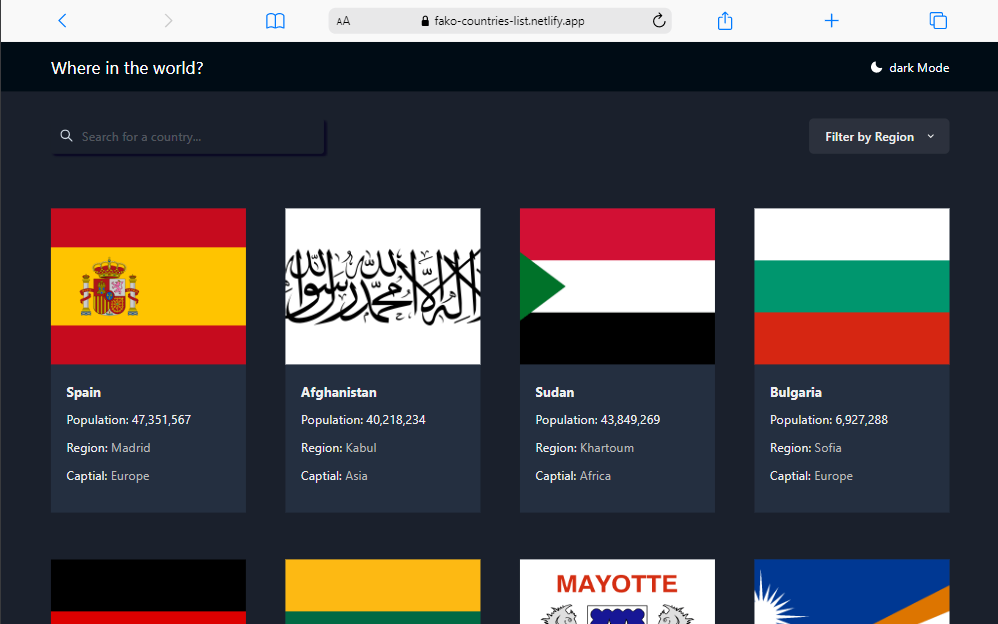The height and width of the screenshot is (624, 998).
Task: Click Population: 43,849,269 text
Action: (598, 420)
